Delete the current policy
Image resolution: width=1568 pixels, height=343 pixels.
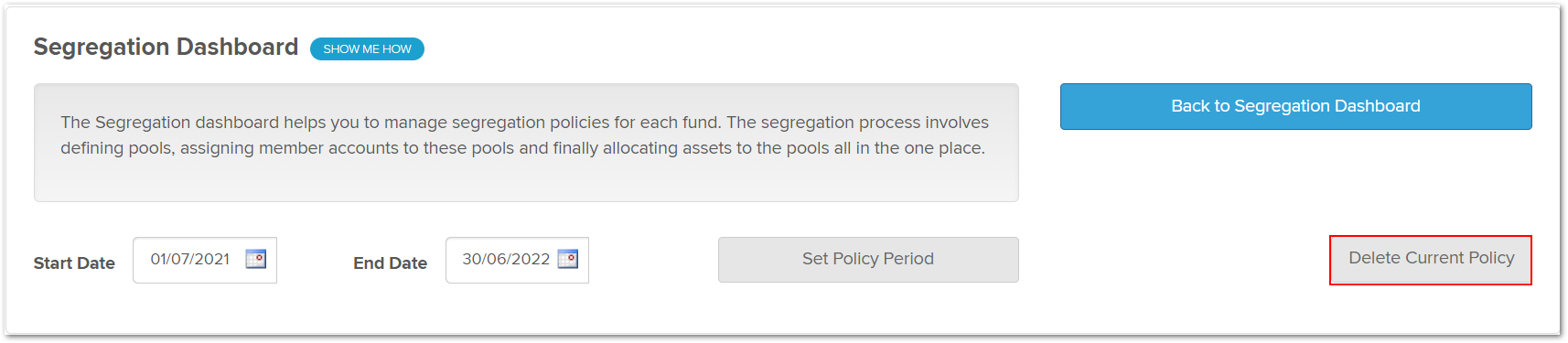[1431, 259]
